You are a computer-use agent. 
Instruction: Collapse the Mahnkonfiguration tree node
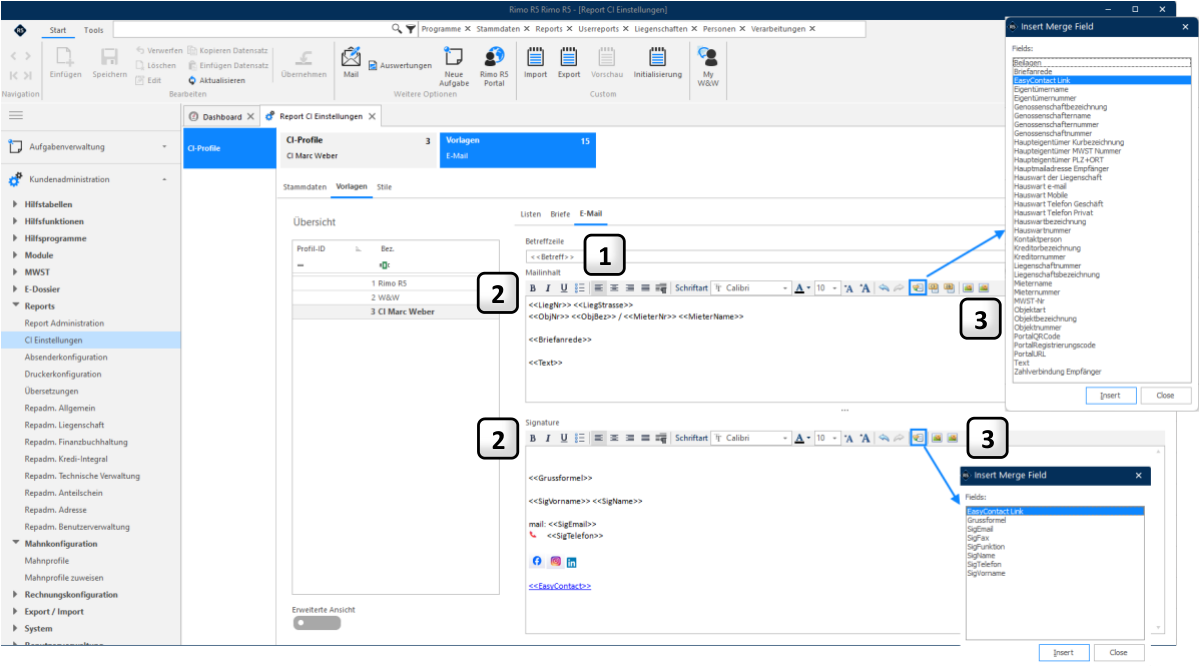pyautogui.click(x=15, y=544)
